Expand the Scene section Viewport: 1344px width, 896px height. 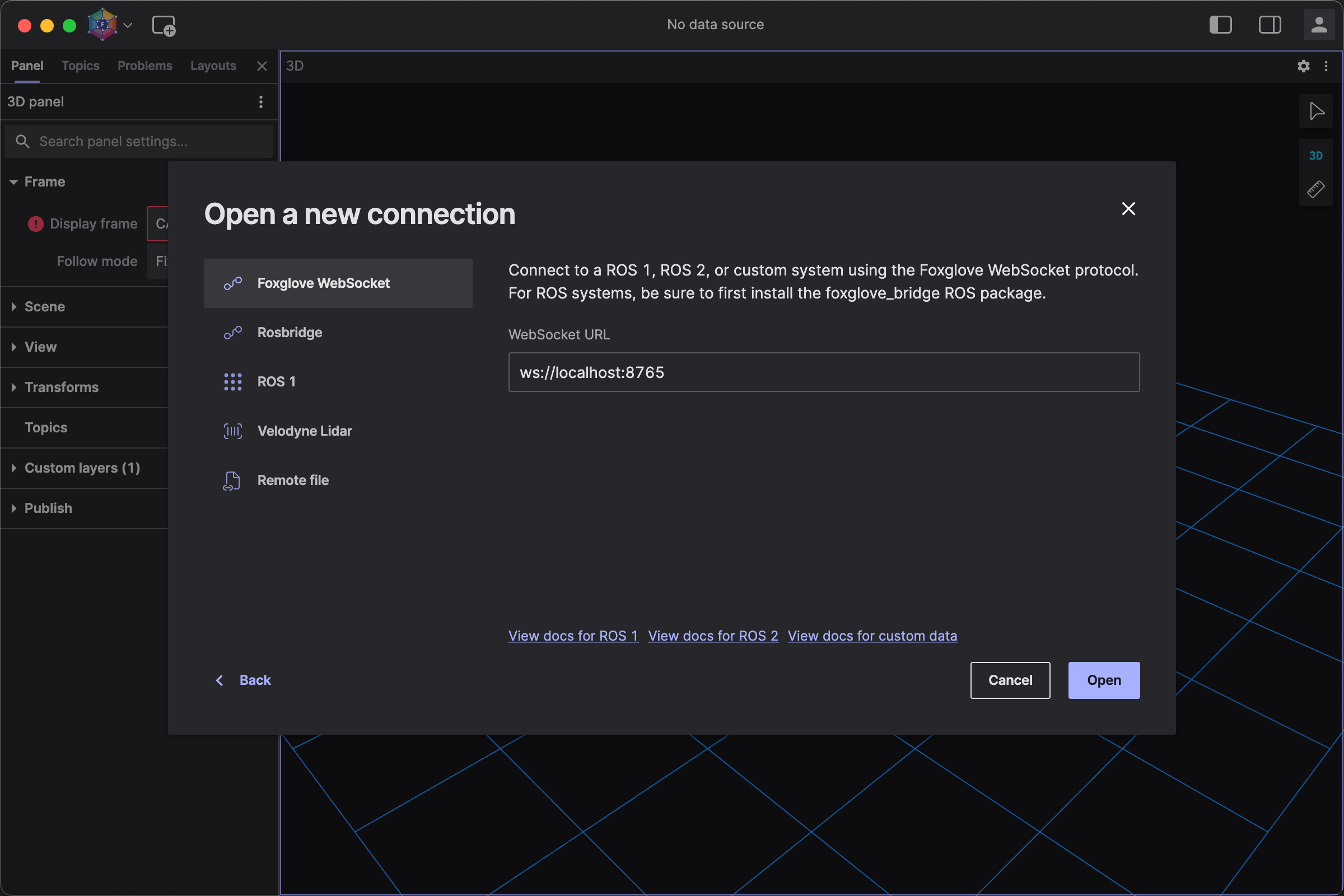[x=13, y=307]
